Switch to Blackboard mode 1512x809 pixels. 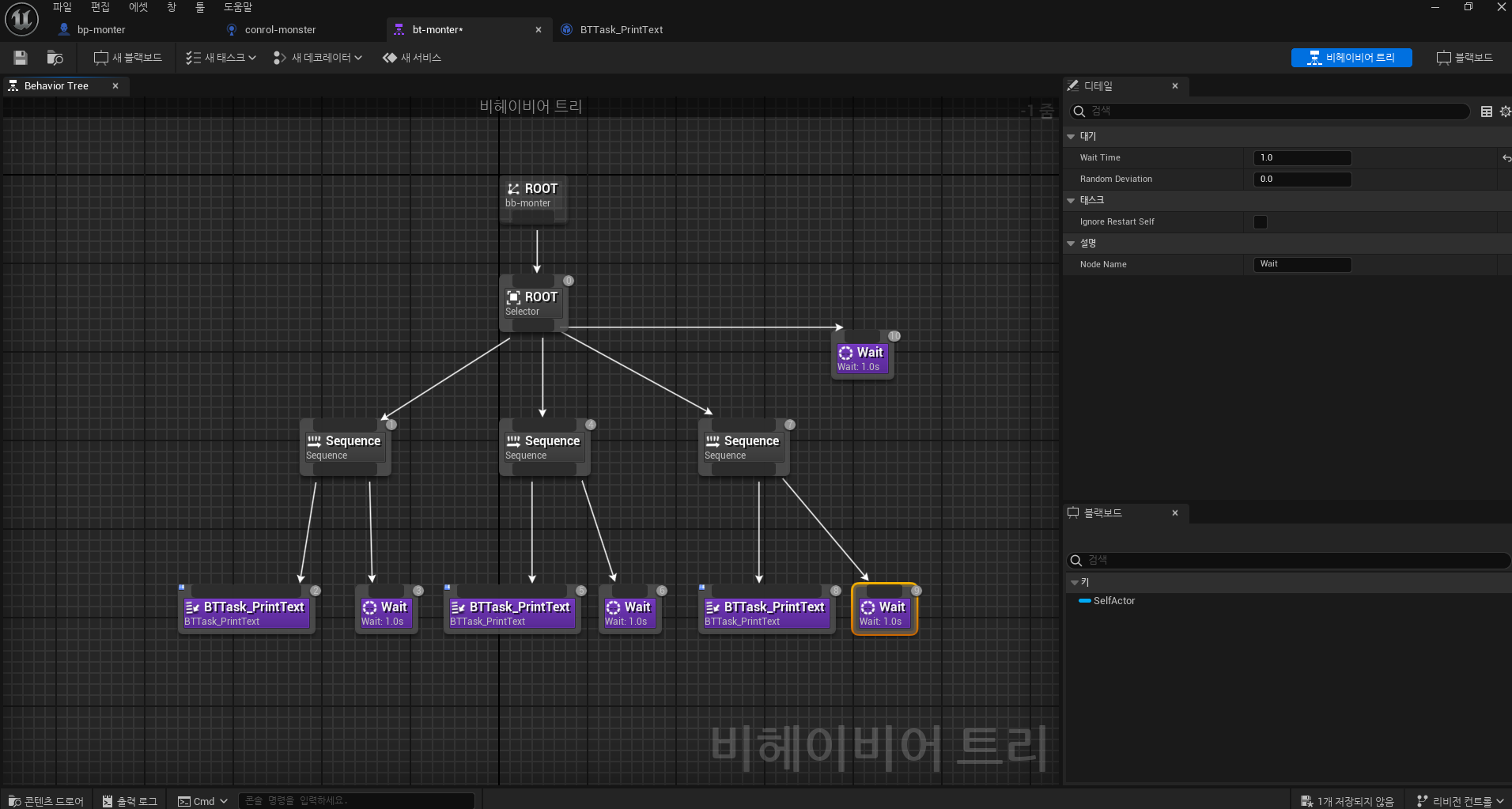tap(1465, 58)
